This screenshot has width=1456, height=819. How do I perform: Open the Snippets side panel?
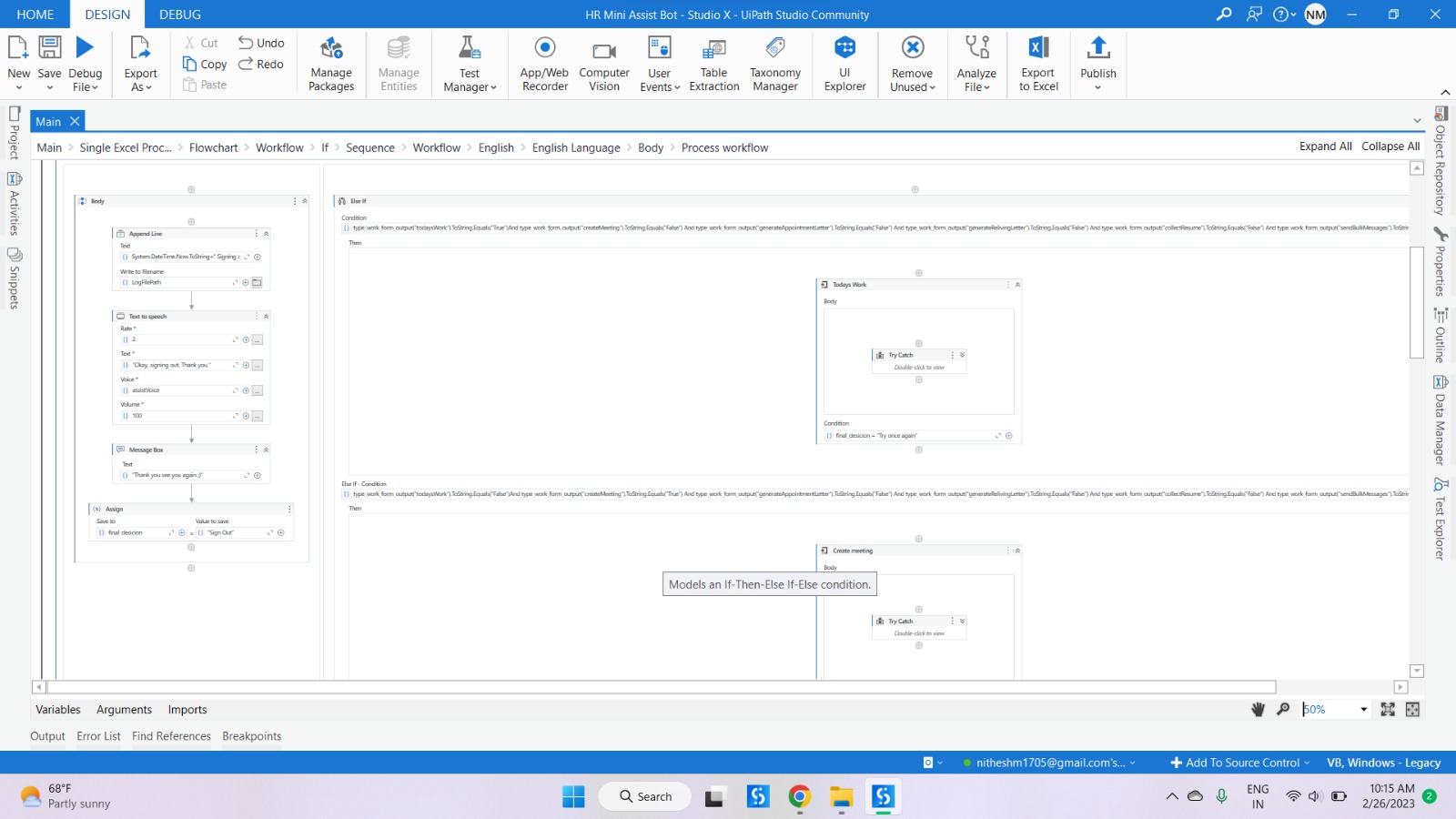pos(15,278)
